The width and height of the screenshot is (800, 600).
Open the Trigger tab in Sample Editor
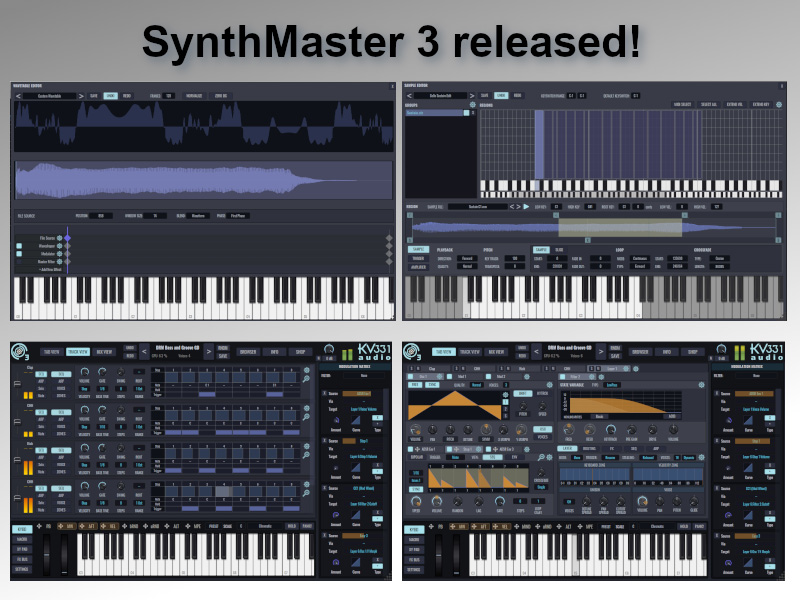click(418, 259)
